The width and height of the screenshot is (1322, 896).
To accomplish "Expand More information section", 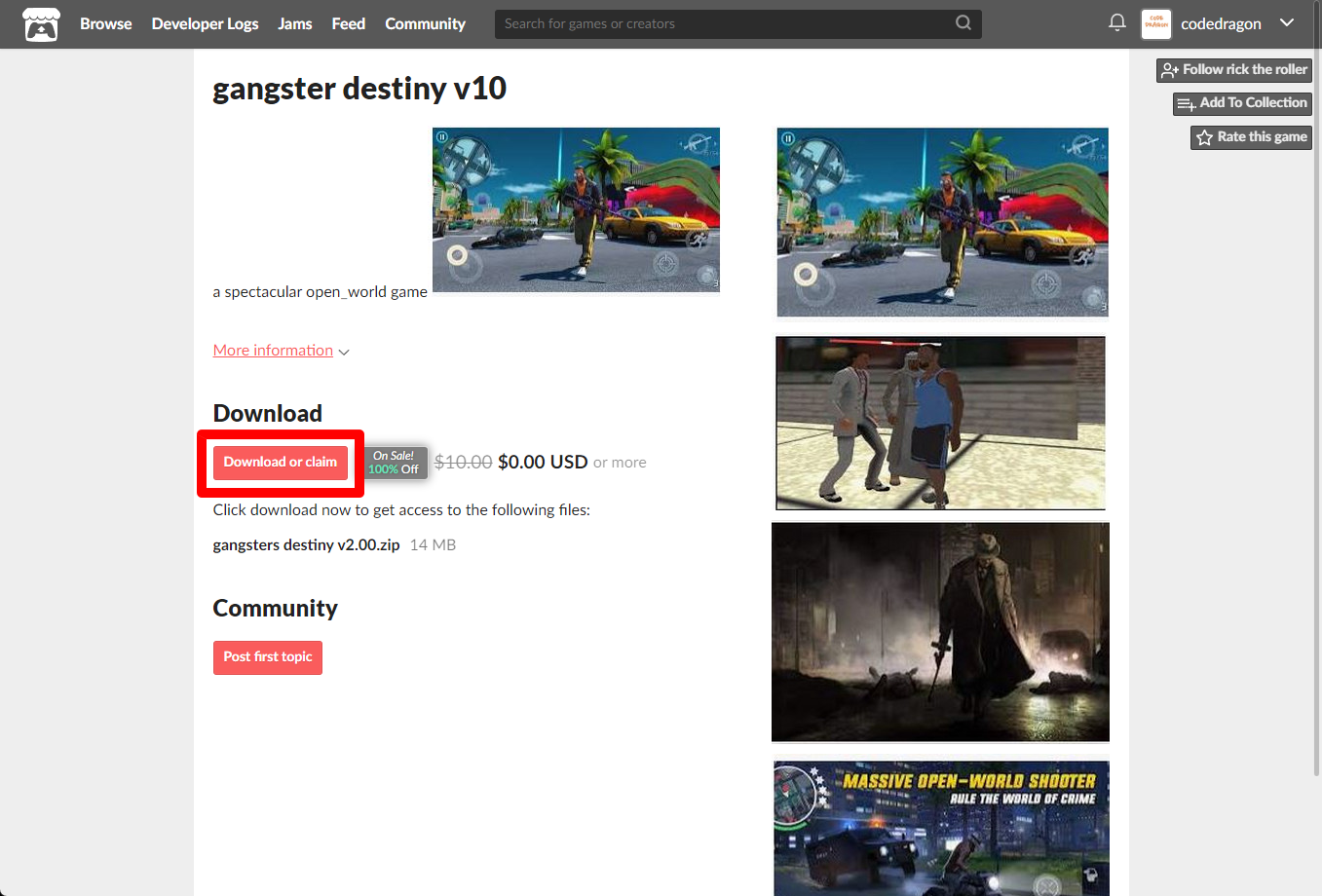I will tap(281, 351).
